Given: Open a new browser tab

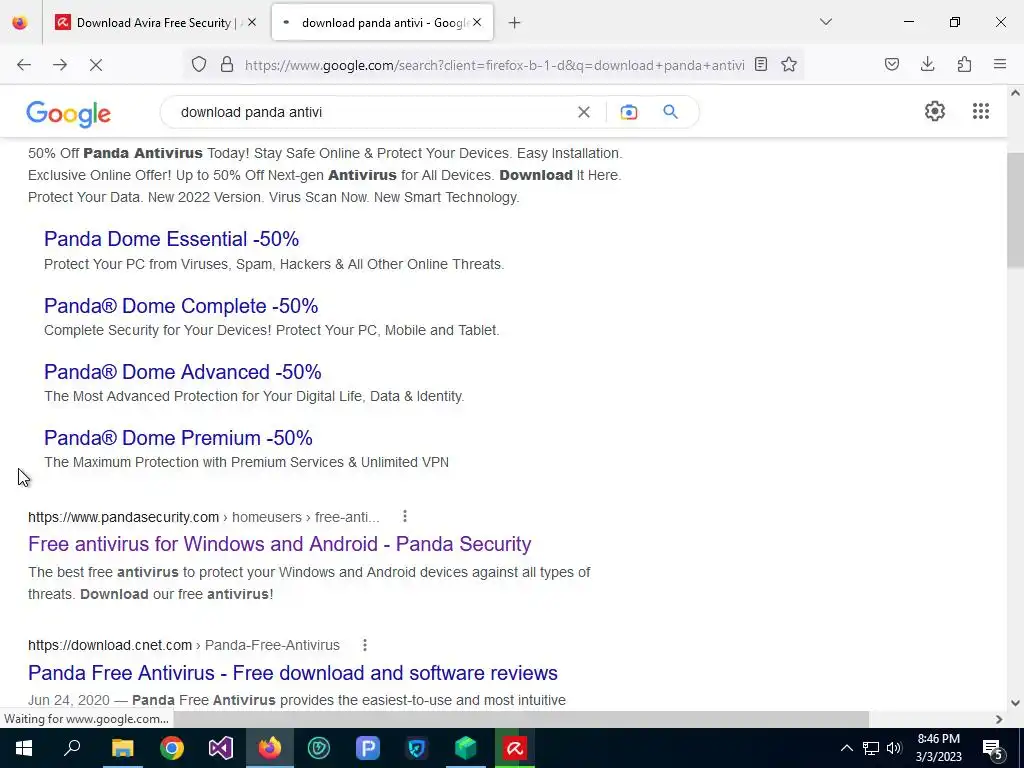Looking at the screenshot, I should point(515,23).
